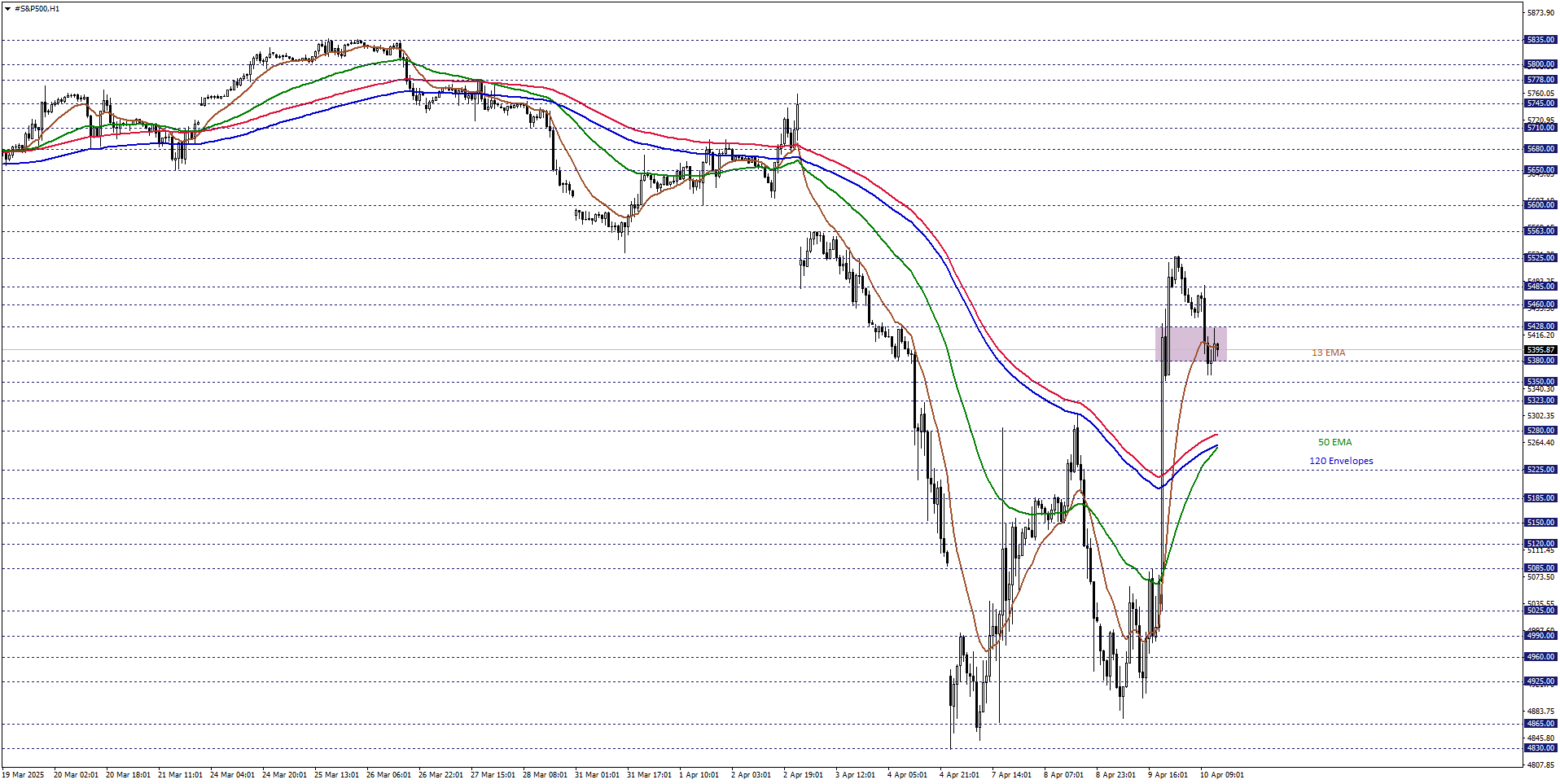The width and height of the screenshot is (1560, 784).
Task: Click the 5120.00 price level tag
Action: [x=1540, y=544]
